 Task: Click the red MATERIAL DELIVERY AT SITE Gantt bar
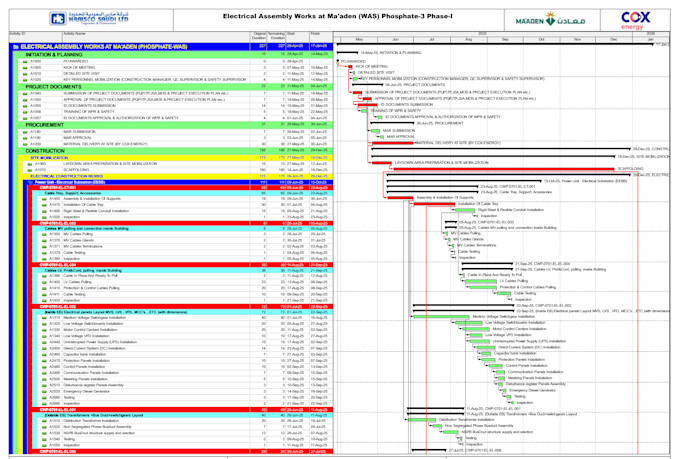392,143
